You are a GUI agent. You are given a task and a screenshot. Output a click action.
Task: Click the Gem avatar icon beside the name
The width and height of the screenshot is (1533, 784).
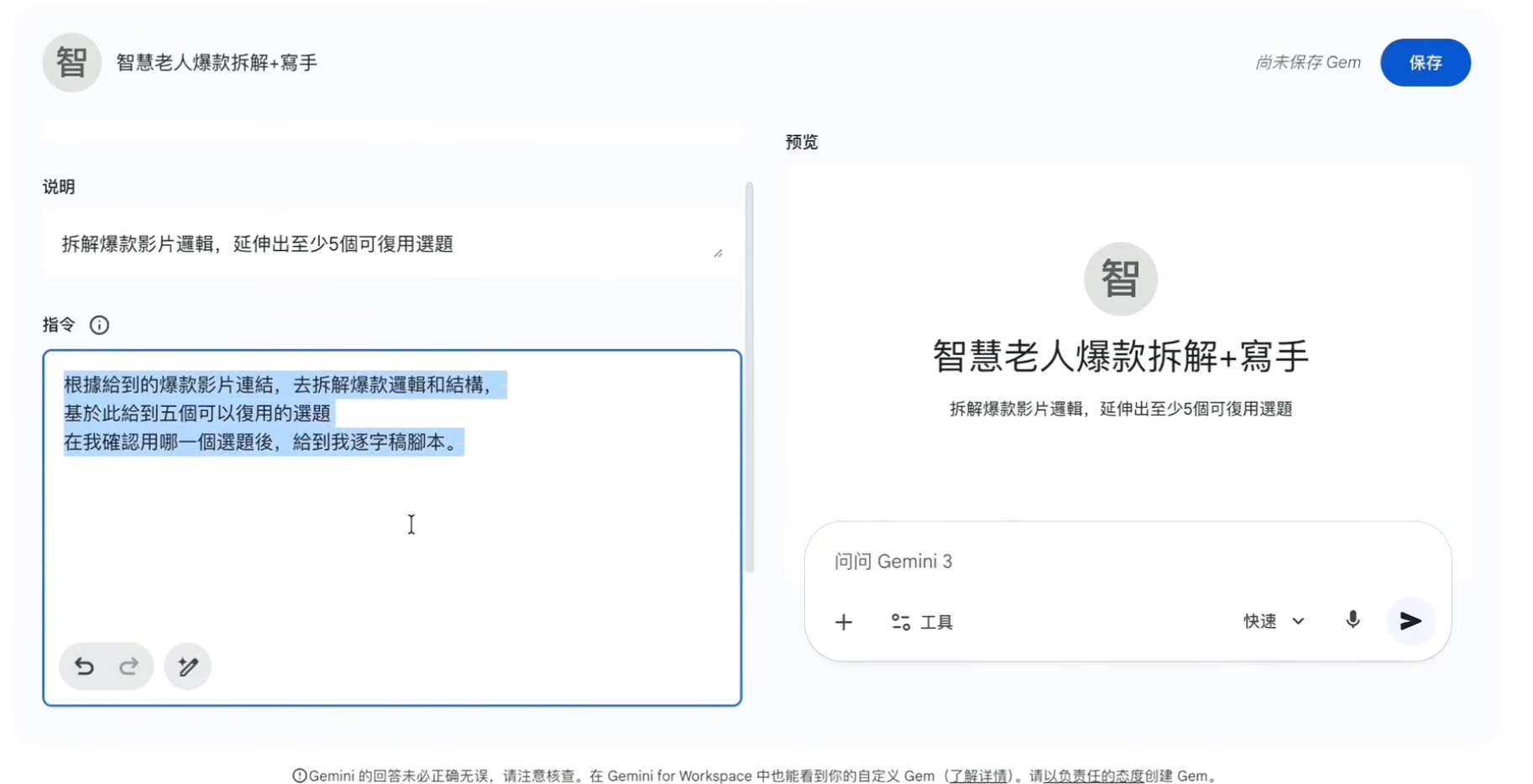coord(72,62)
